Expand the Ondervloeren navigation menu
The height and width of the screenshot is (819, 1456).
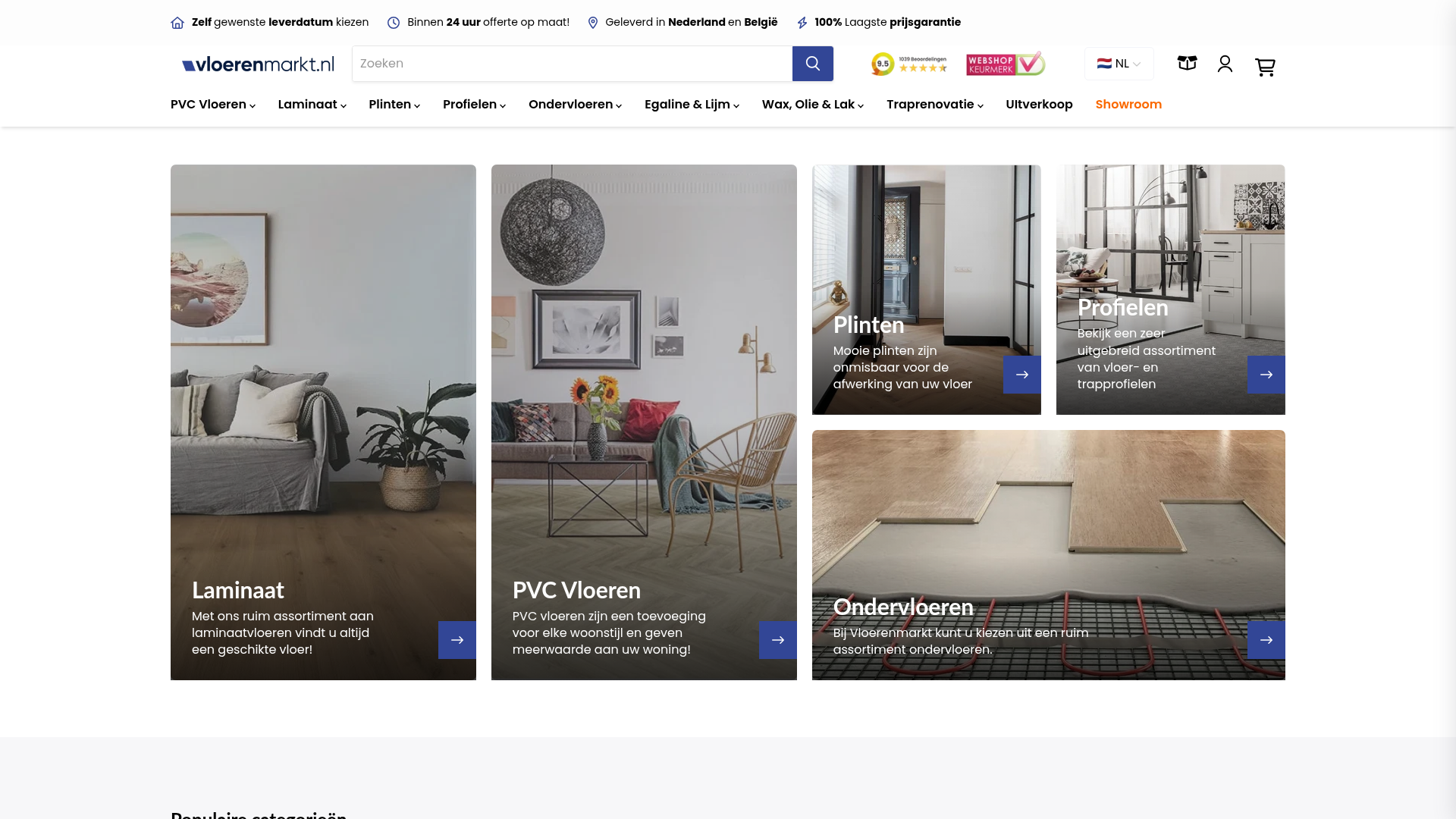(576, 105)
